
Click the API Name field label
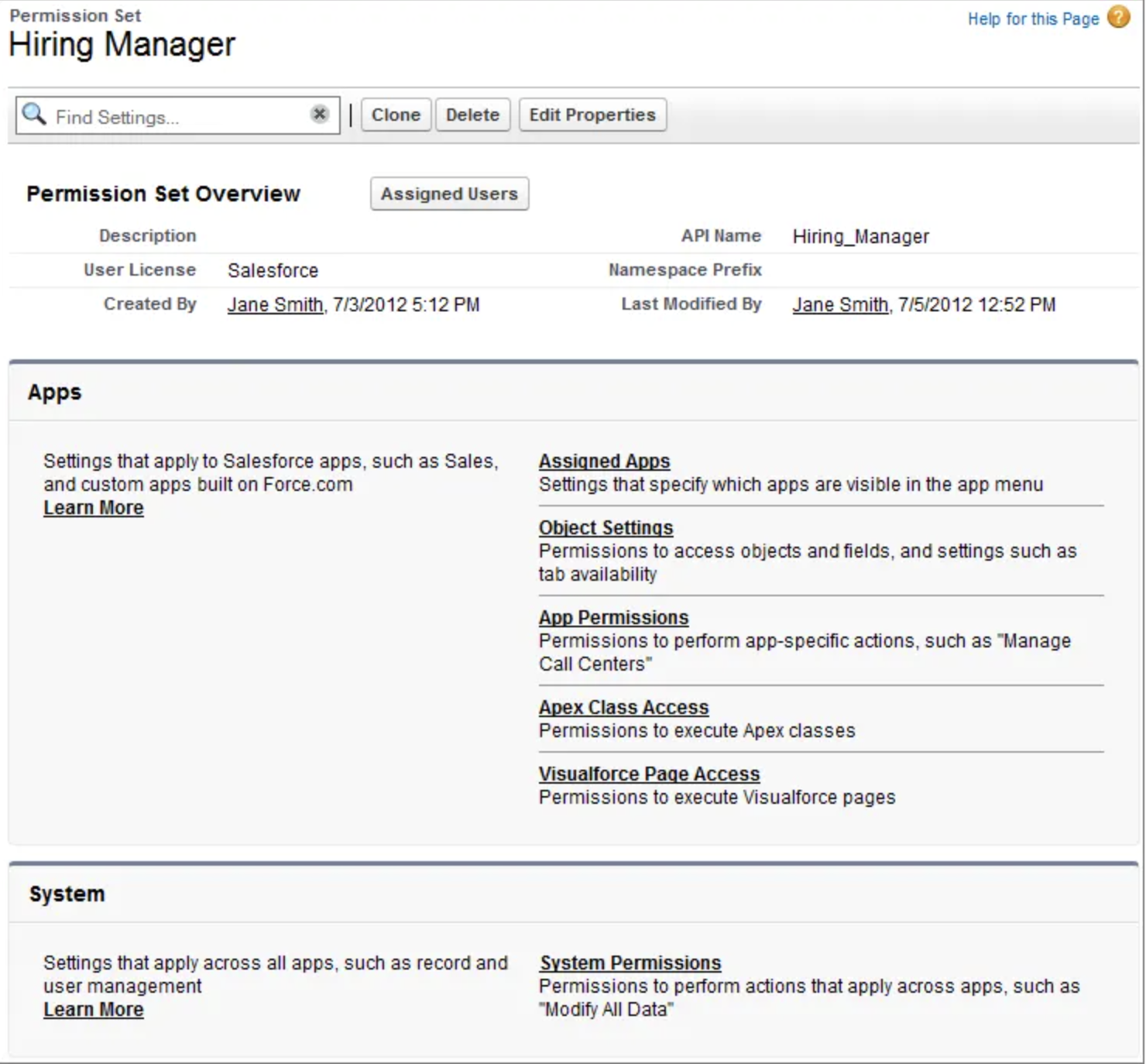[721, 235]
